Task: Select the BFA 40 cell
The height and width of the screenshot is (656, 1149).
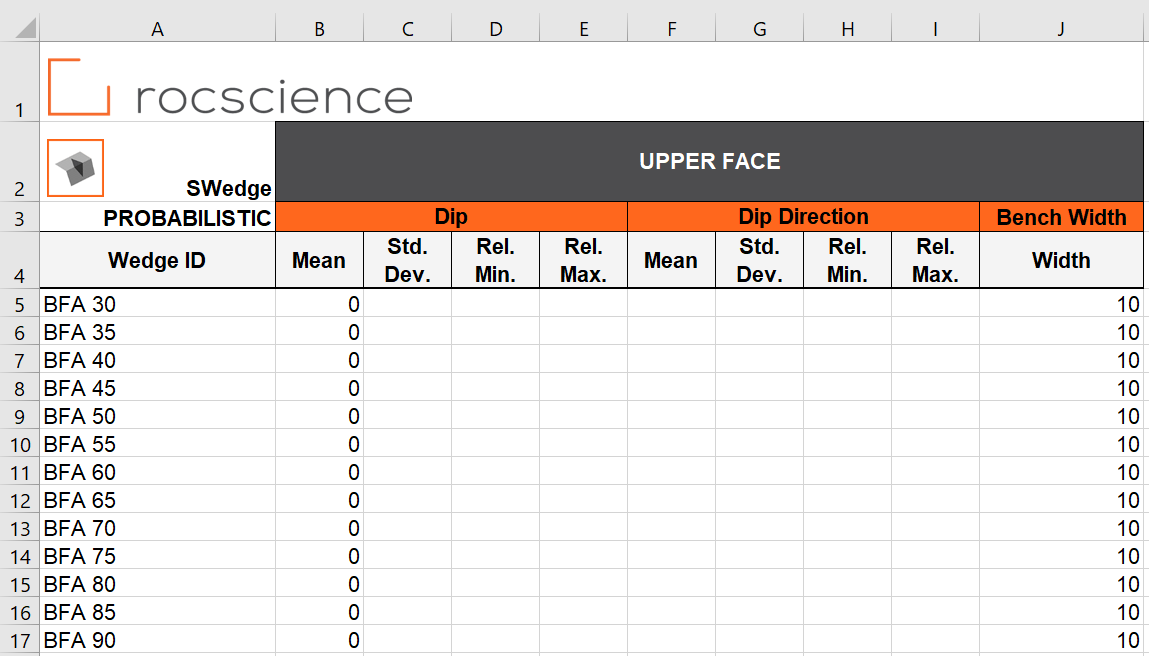Action: (158, 359)
